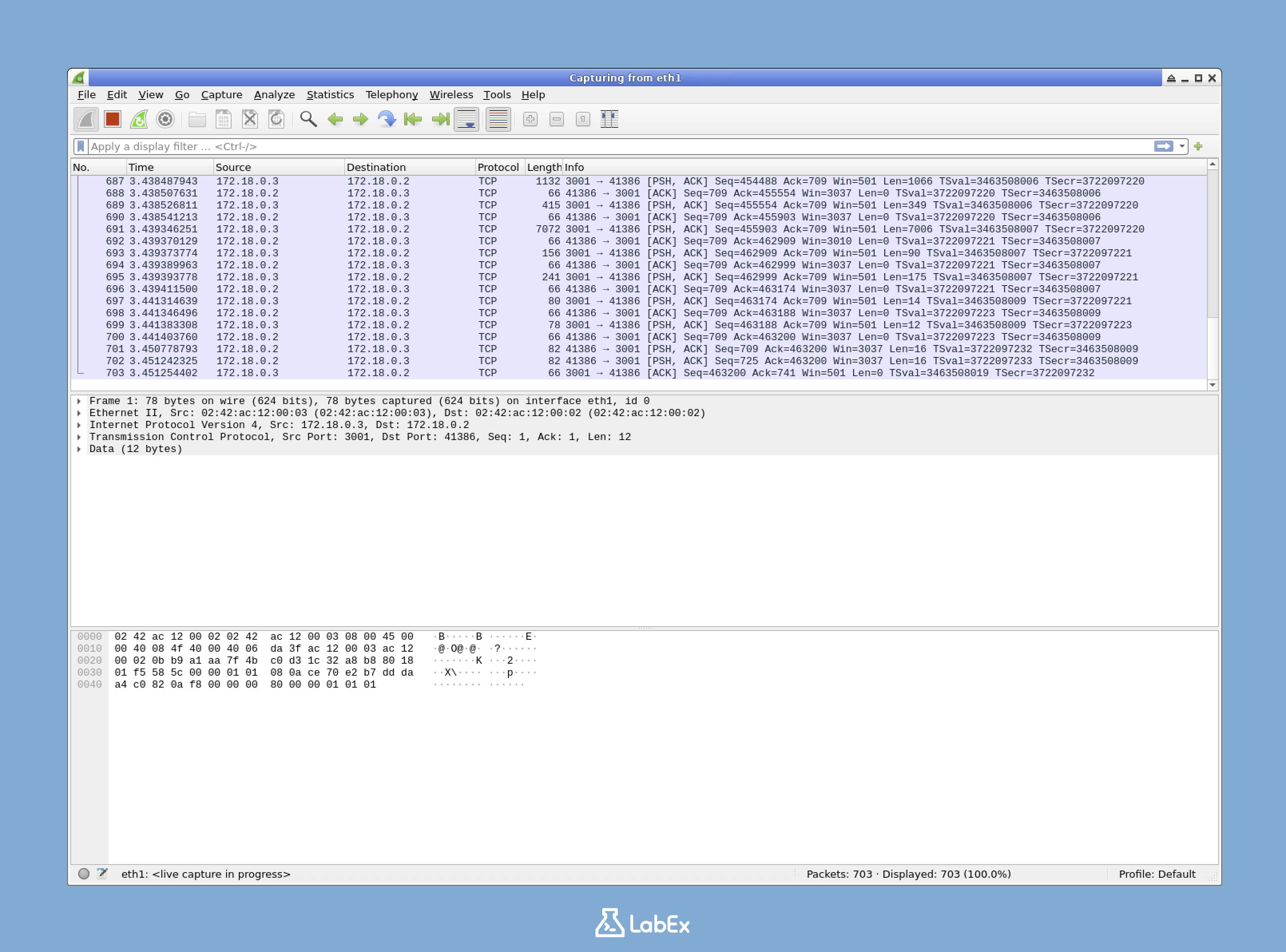Apply the display filter with the arrow button

coord(1164,147)
